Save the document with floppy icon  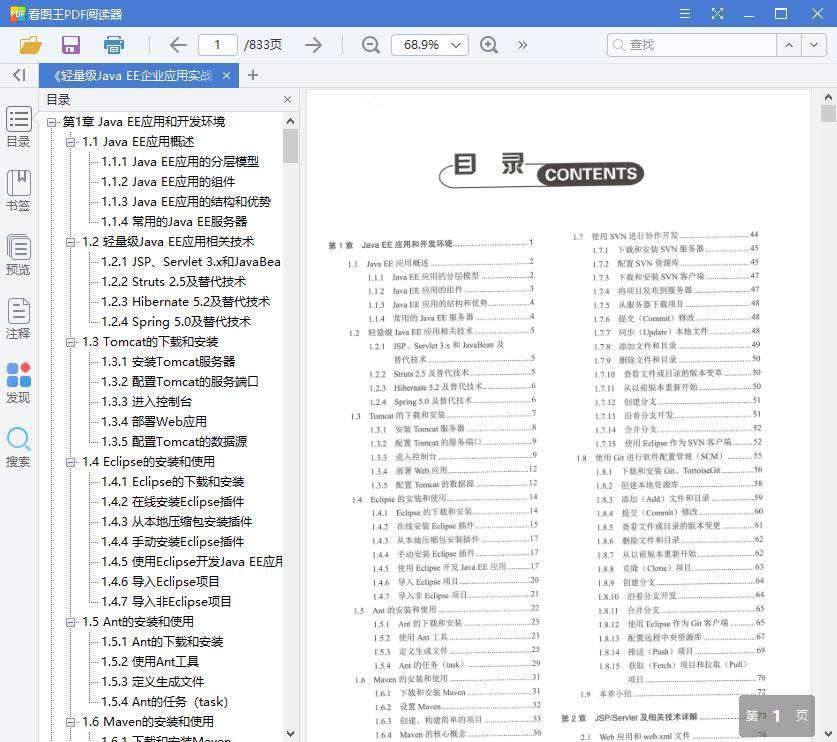click(x=71, y=45)
